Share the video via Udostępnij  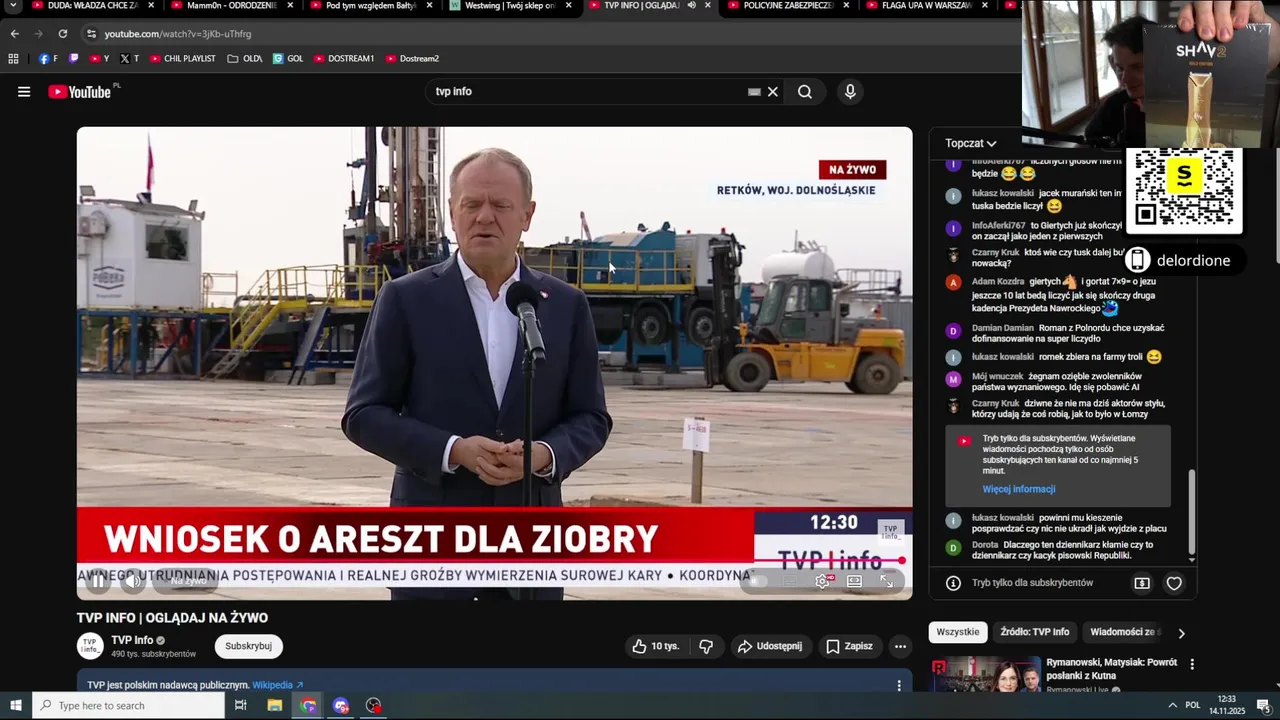[770, 646]
